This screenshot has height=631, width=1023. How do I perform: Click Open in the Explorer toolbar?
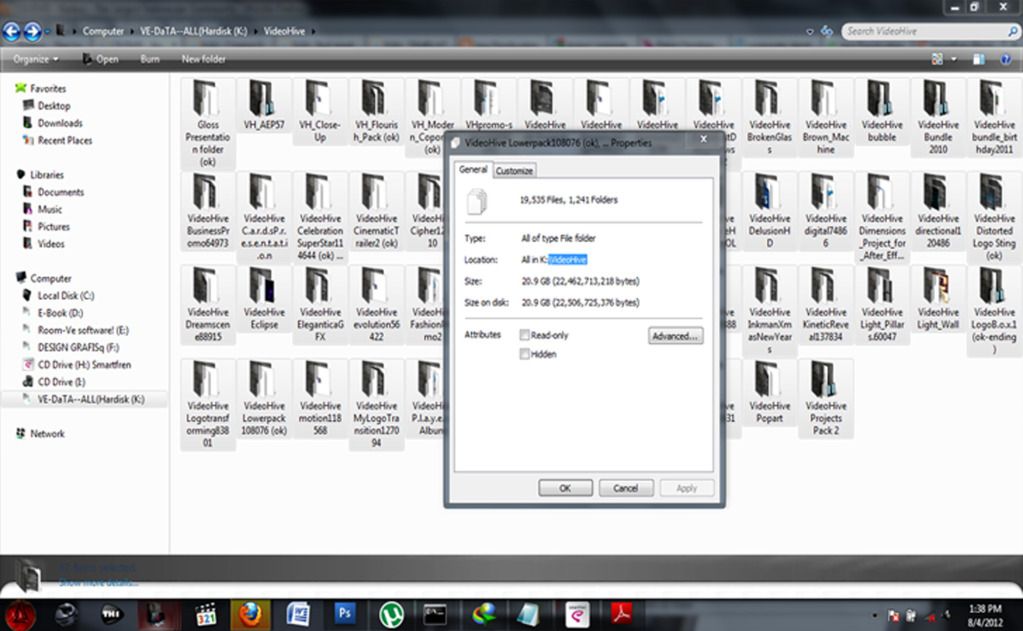point(100,59)
